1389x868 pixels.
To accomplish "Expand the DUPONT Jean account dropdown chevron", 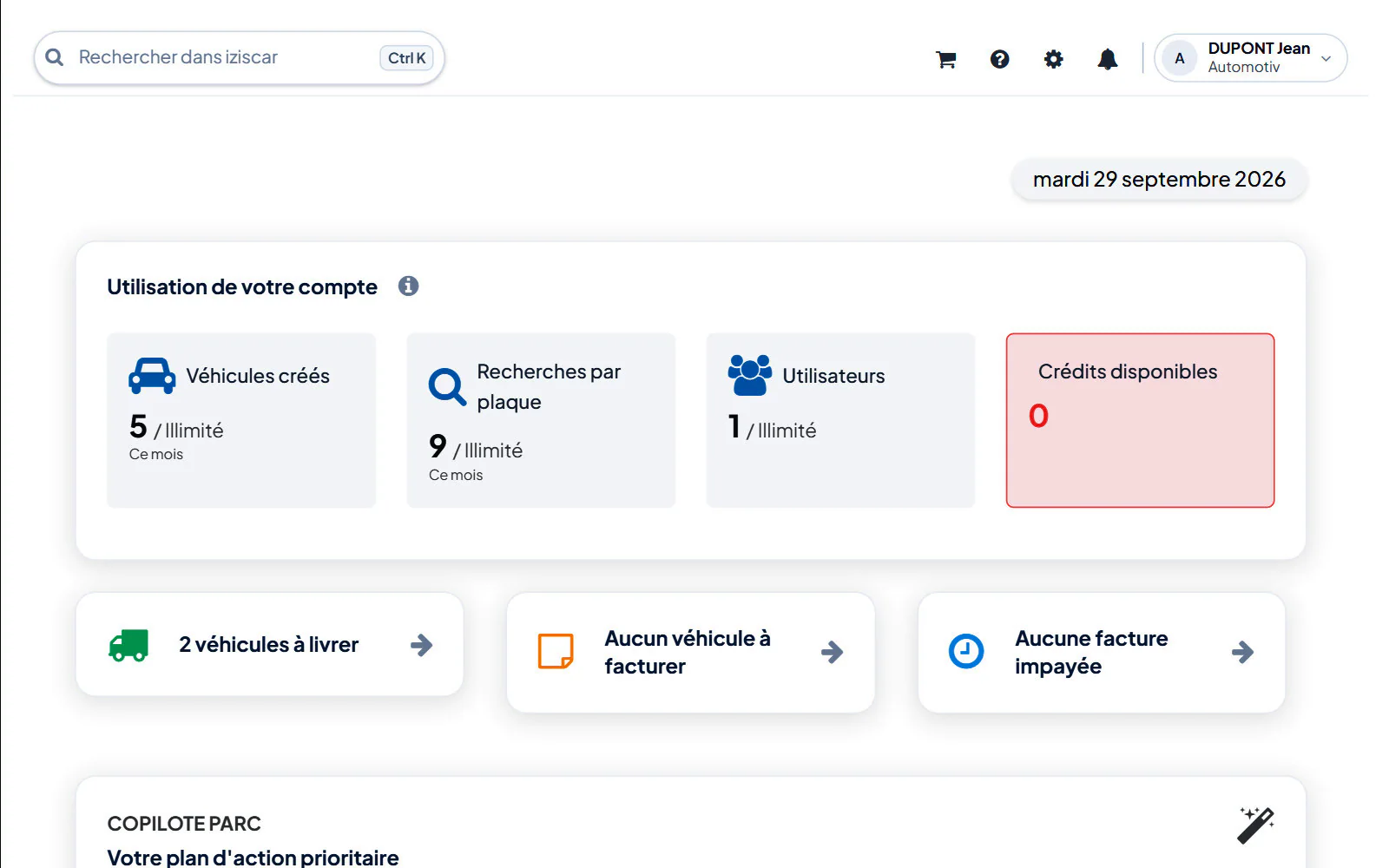I will tap(1326, 59).
